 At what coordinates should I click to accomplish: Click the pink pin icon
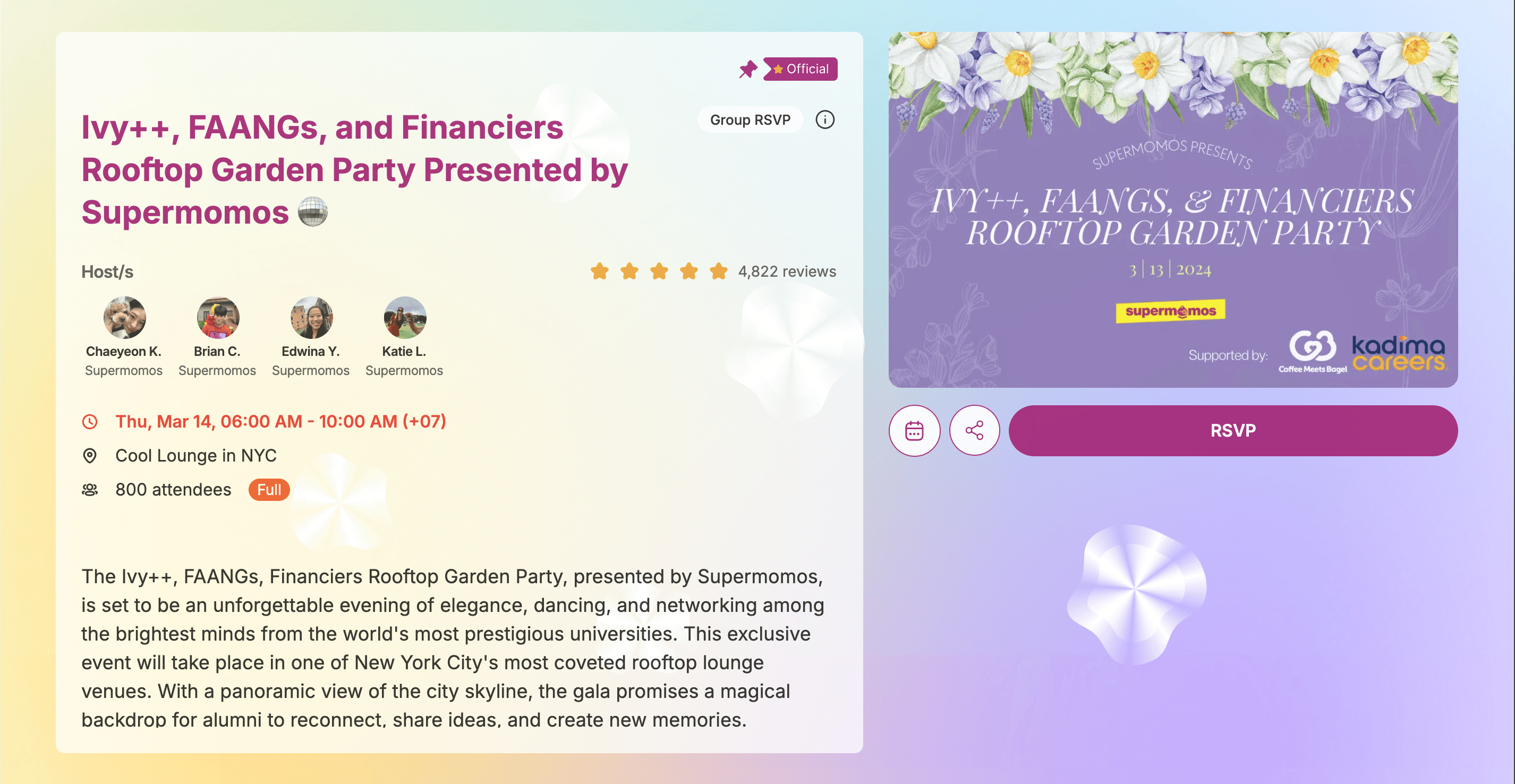click(x=747, y=70)
